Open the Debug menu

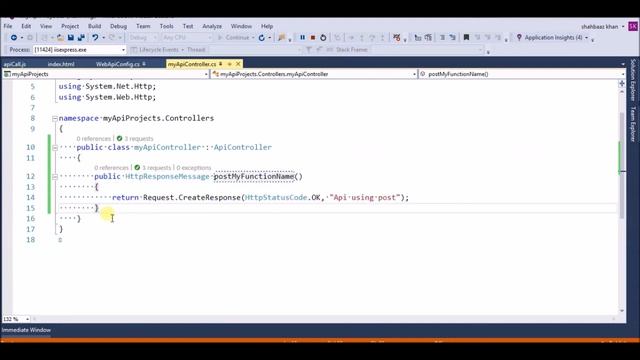point(118,26)
